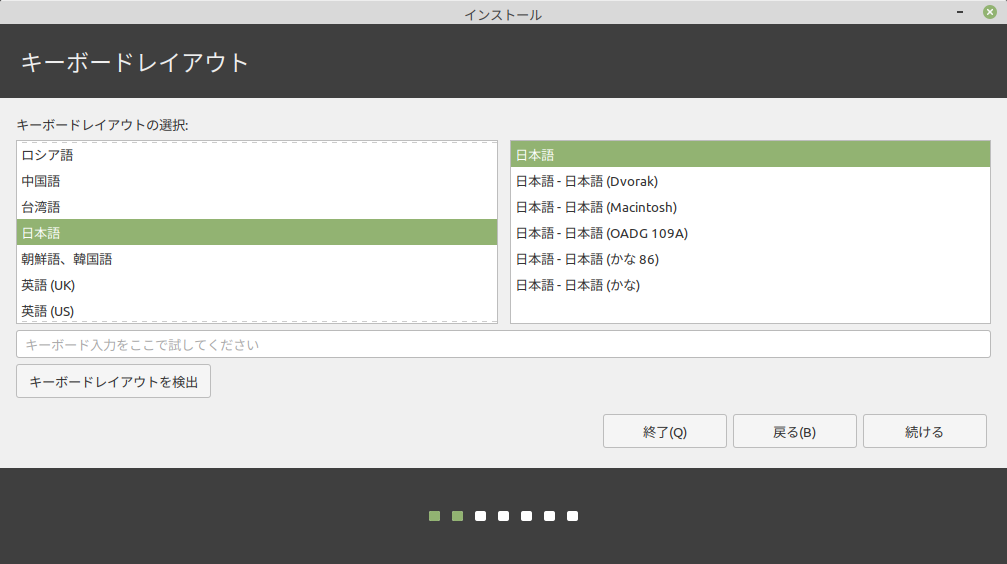Select 日本語 in the left language list
This screenshot has width=1007, height=564.
click(x=257, y=233)
